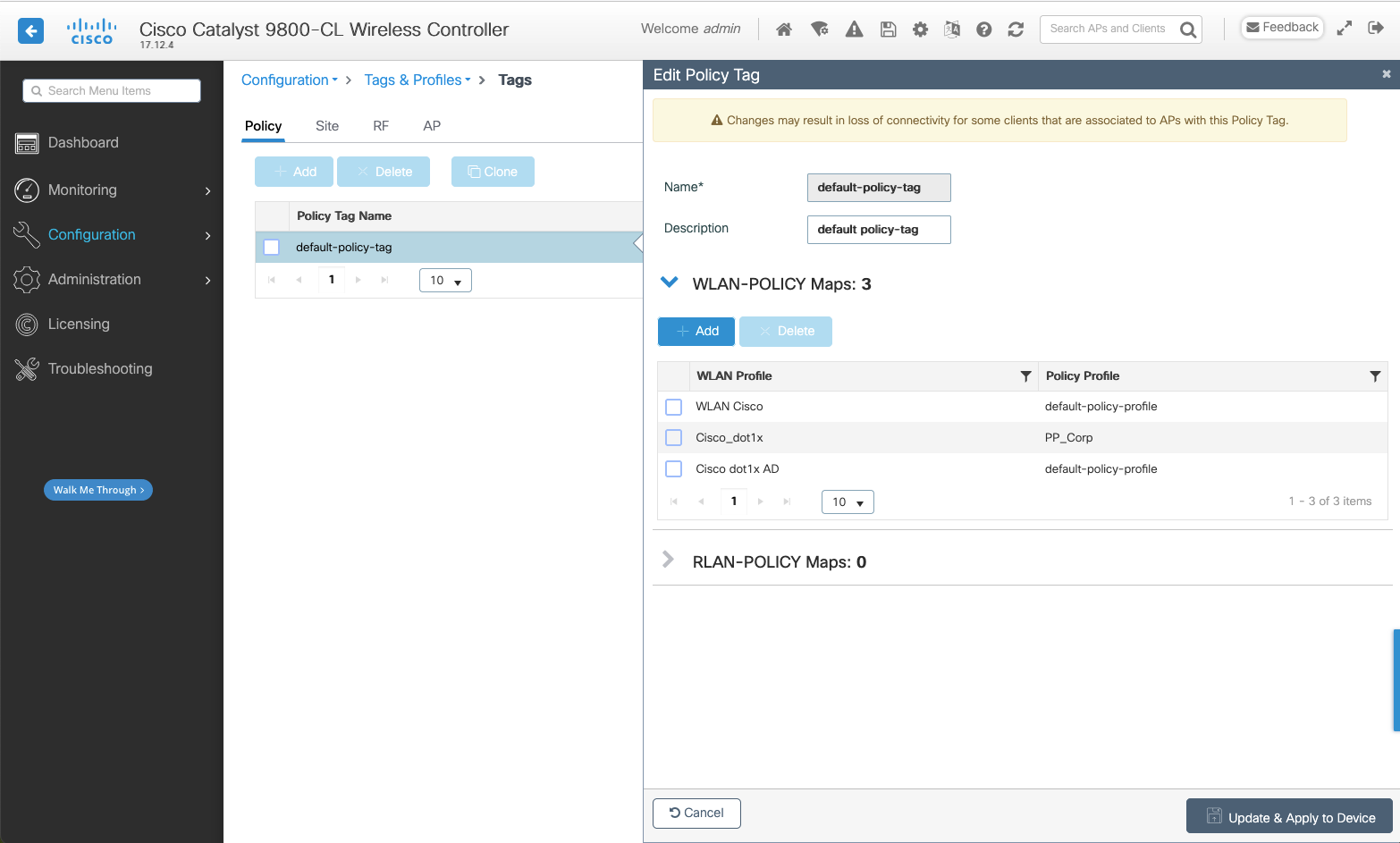Close the Edit Policy Tag panel

click(1387, 74)
